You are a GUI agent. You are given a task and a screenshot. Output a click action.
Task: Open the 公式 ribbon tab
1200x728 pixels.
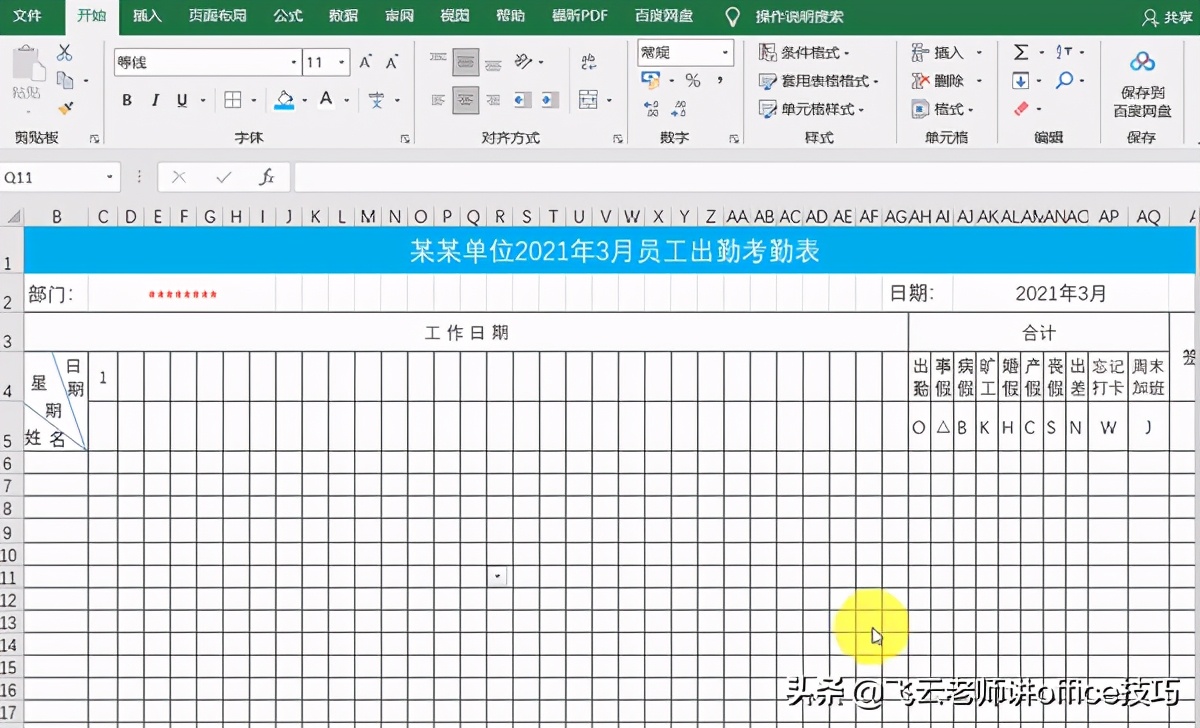click(x=286, y=16)
